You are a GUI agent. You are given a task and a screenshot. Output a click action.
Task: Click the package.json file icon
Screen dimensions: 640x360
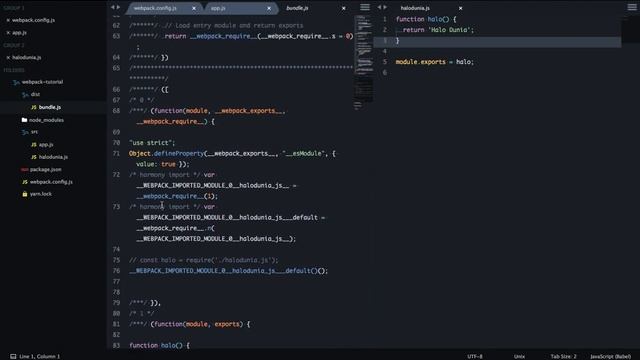click(x=24, y=169)
